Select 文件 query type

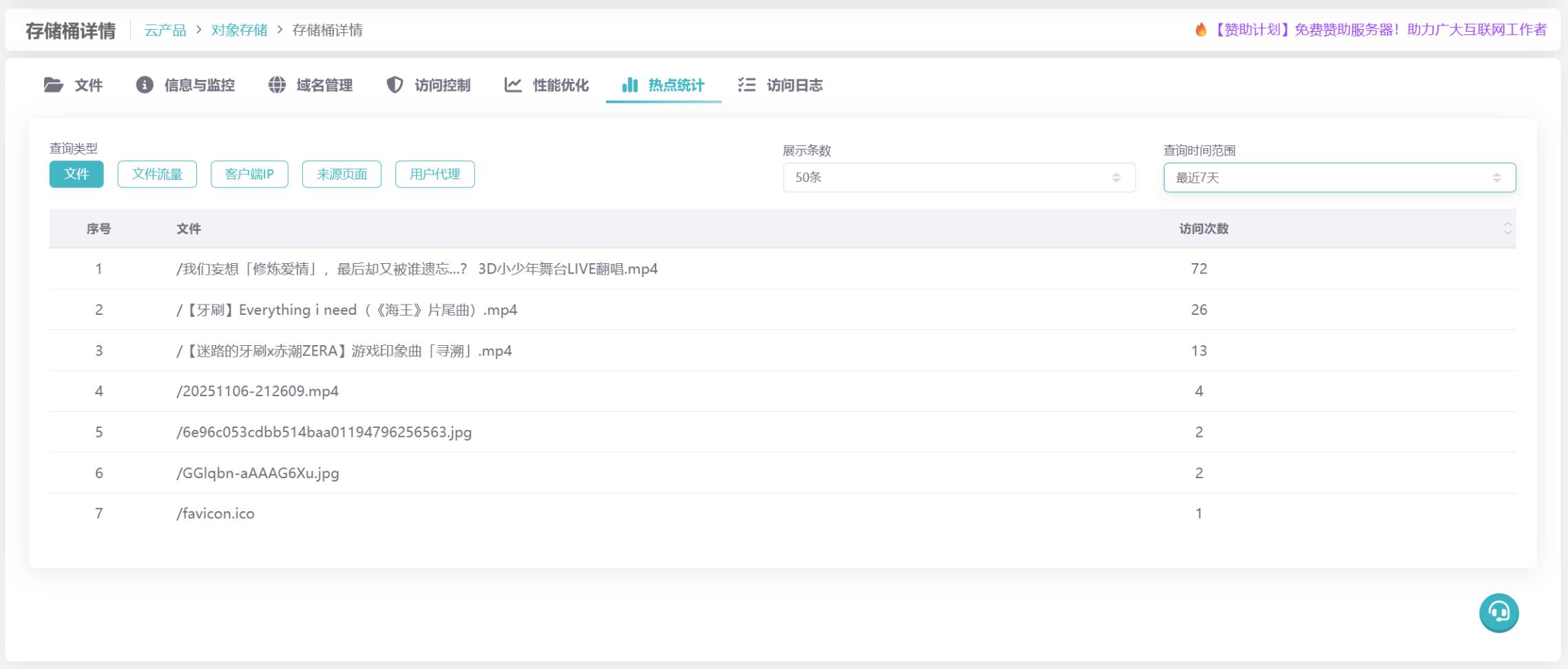tap(76, 174)
